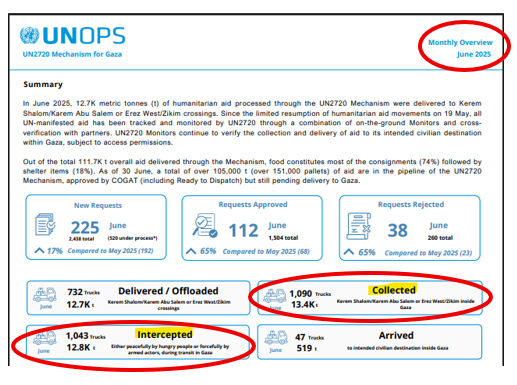Screen dimensions: 517x385
Task: Click the UNOPS wordmark logo
Action: 84,36
